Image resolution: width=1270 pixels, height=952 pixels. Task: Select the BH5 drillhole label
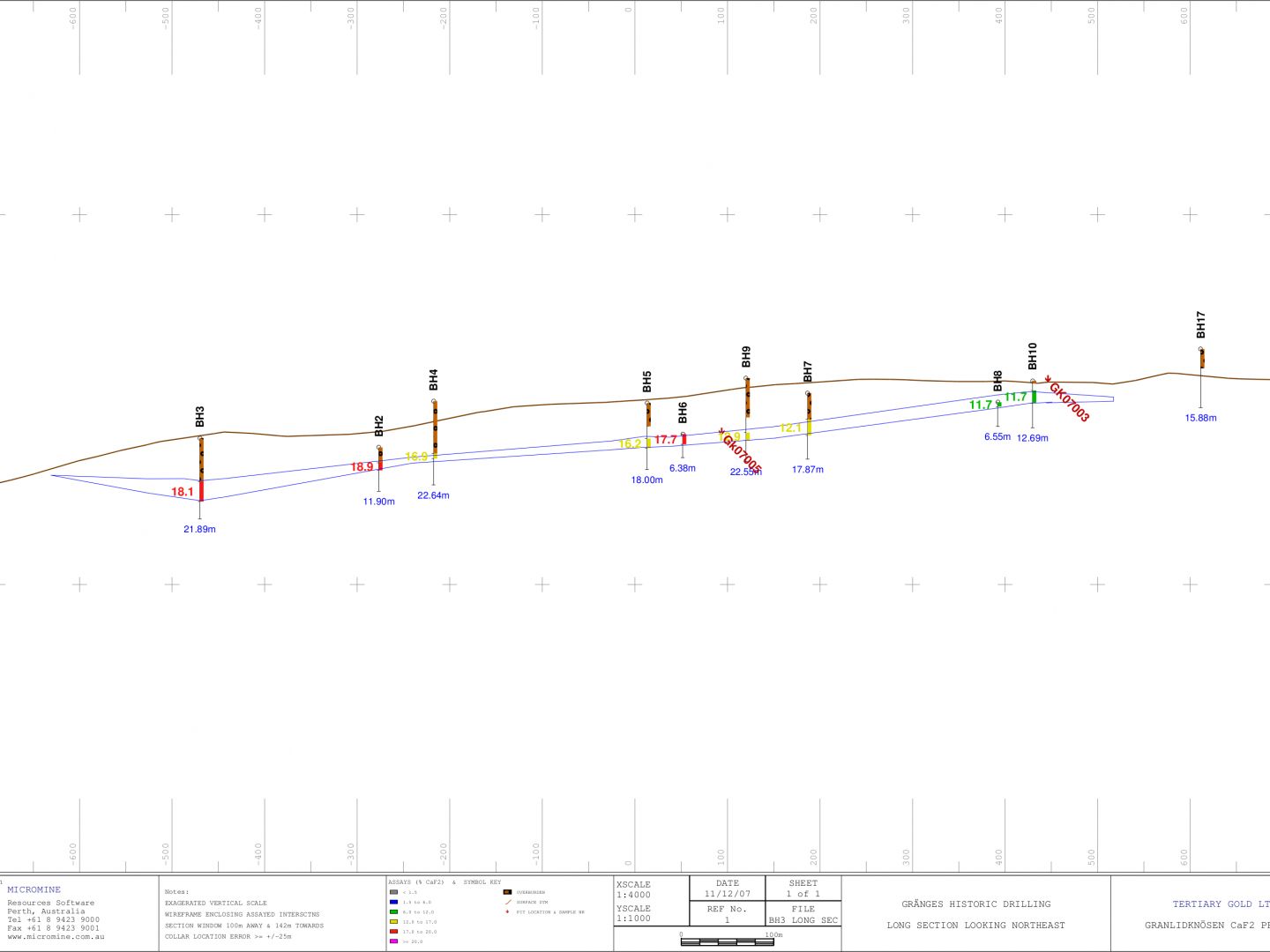pyautogui.click(x=647, y=382)
